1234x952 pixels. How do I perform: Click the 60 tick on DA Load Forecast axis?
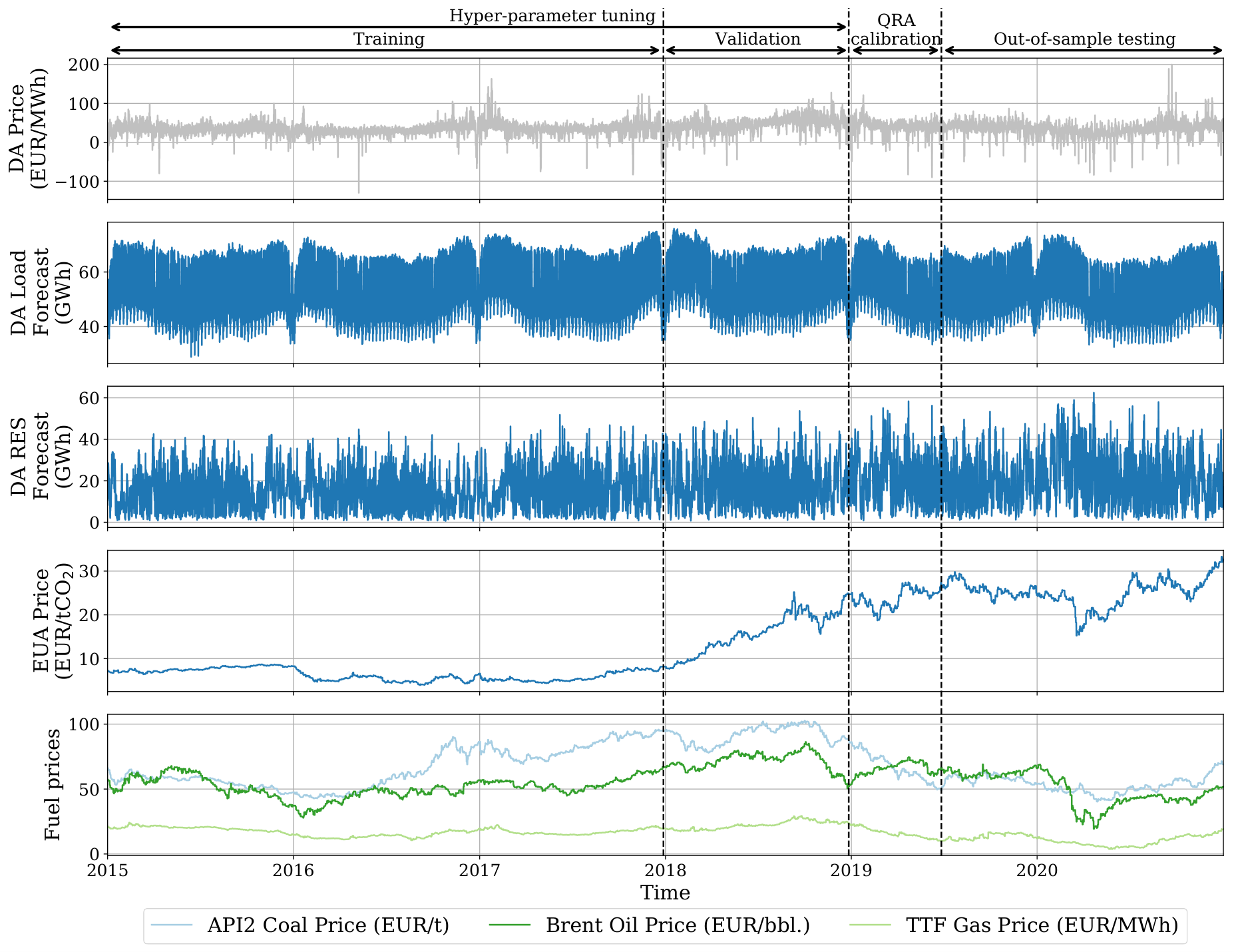(x=91, y=272)
